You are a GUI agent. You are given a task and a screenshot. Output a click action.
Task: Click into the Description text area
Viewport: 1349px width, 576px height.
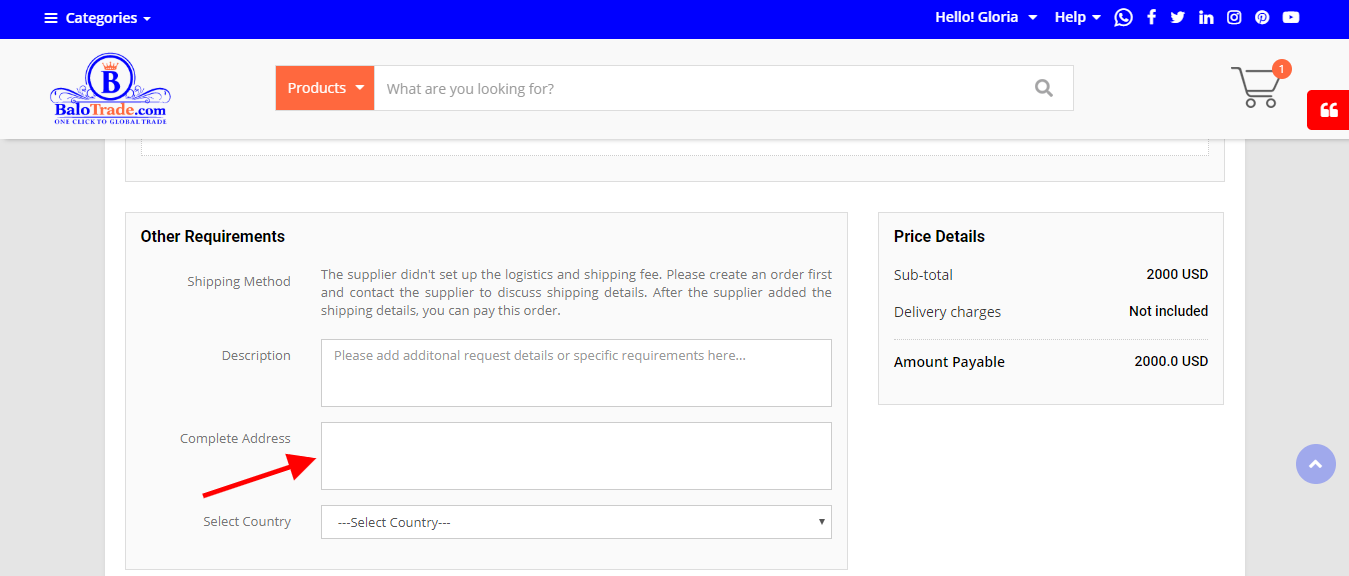click(576, 373)
